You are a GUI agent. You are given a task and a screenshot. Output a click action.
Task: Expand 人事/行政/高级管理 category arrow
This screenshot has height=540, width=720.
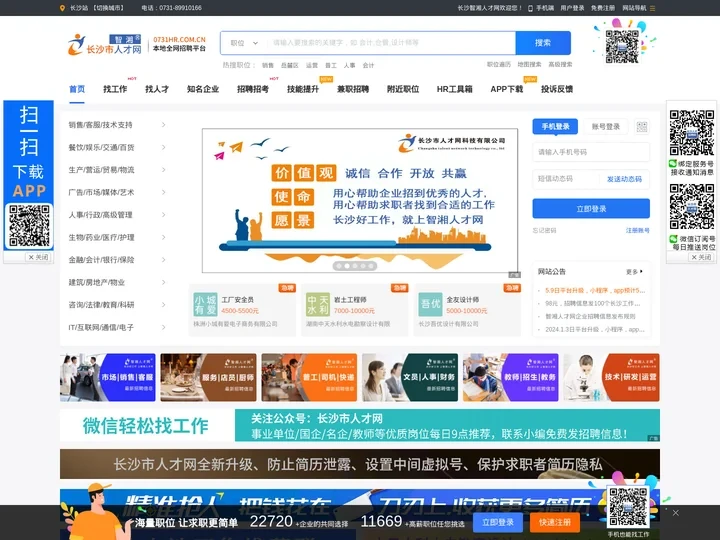coord(163,215)
